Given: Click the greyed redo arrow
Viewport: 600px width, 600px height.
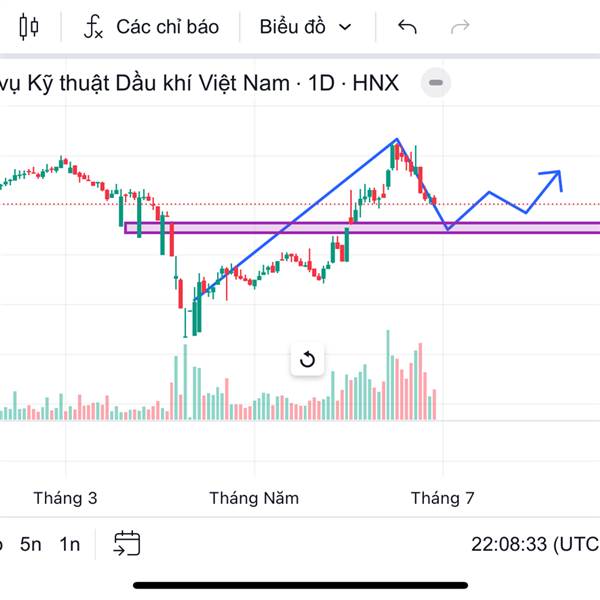Looking at the screenshot, I should 460,27.
